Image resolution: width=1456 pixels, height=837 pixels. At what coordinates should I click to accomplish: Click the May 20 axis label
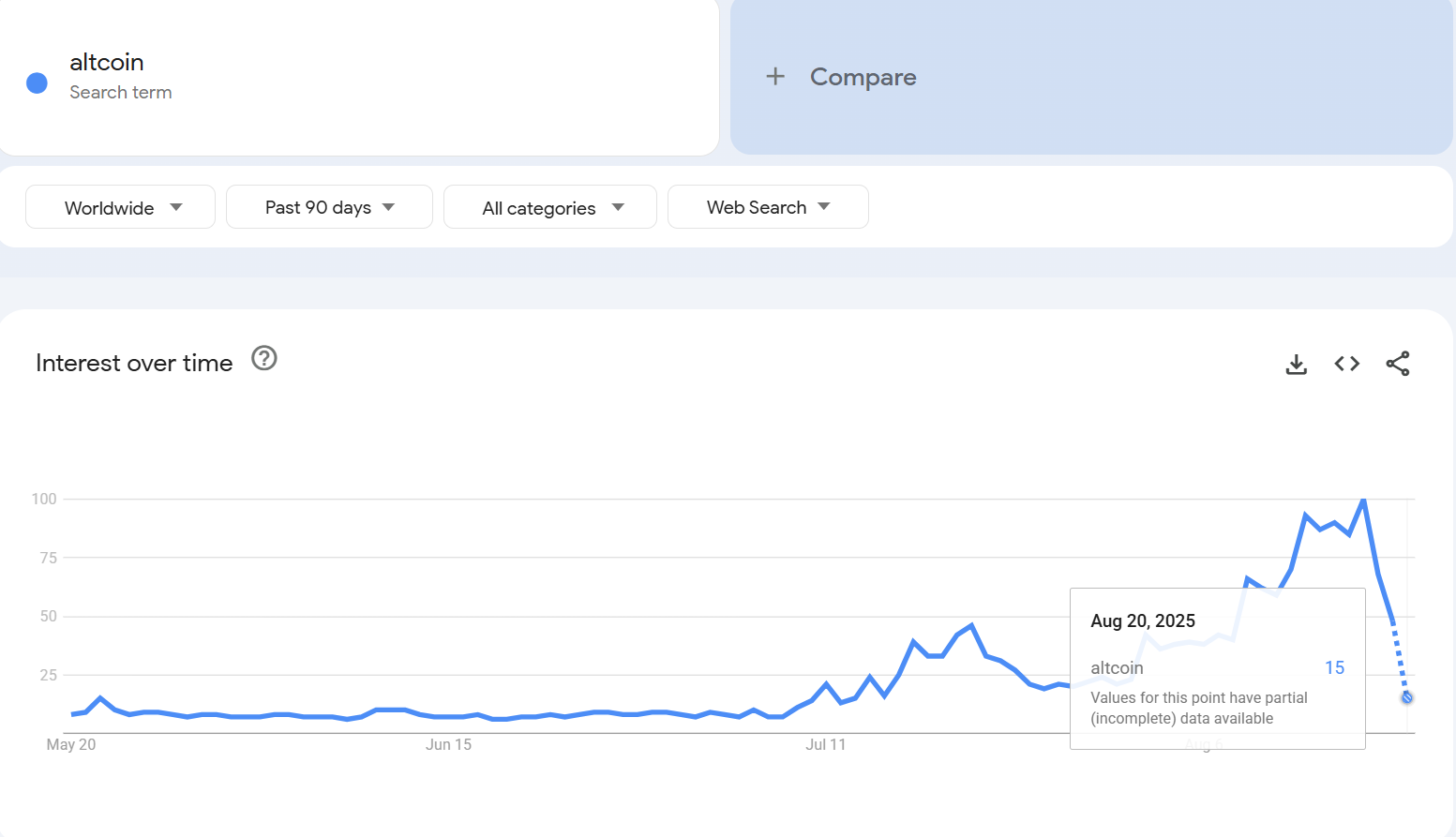pyautogui.click(x=71, y=744)
